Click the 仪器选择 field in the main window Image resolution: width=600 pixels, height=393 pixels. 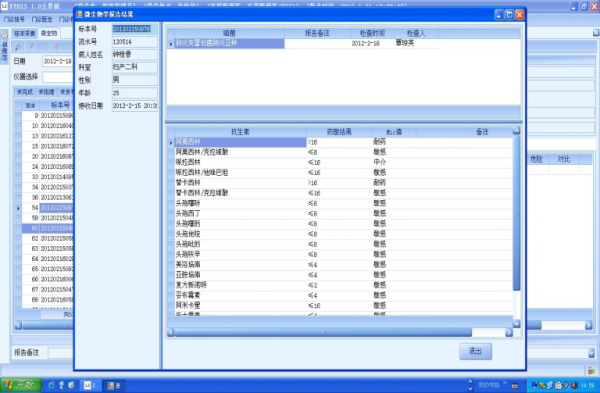[x=58, y=77]
